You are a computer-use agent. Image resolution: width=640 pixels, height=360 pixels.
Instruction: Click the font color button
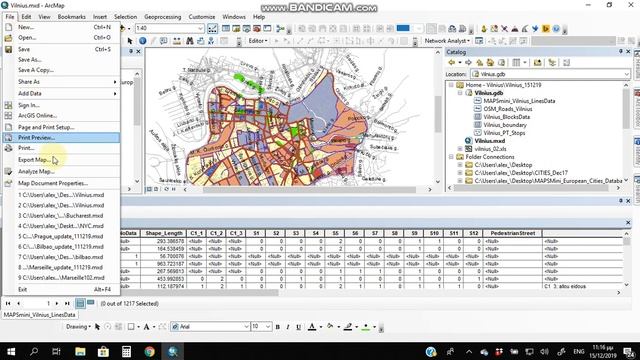click(x=312, y=327)
